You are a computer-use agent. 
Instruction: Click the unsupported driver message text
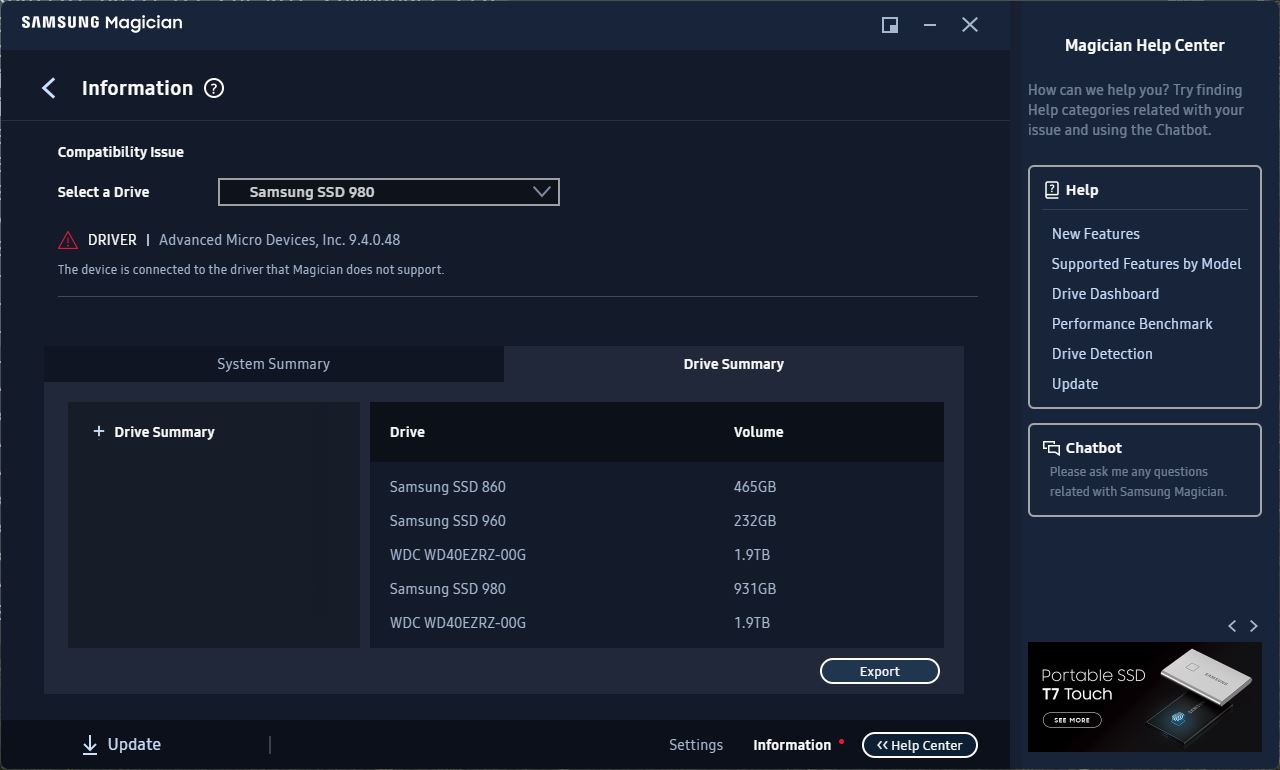[x=251, y=270]
